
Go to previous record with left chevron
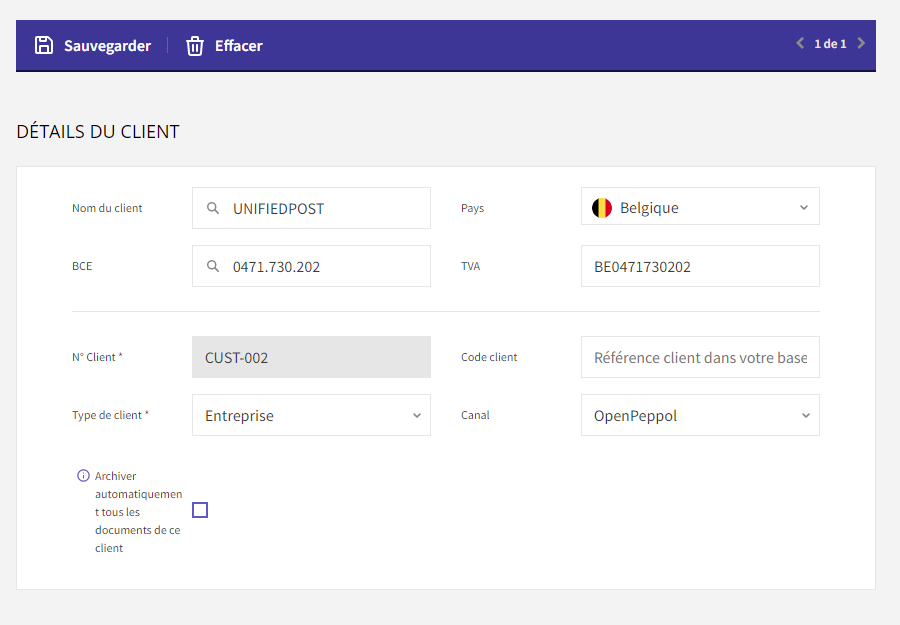pos(800,43)
